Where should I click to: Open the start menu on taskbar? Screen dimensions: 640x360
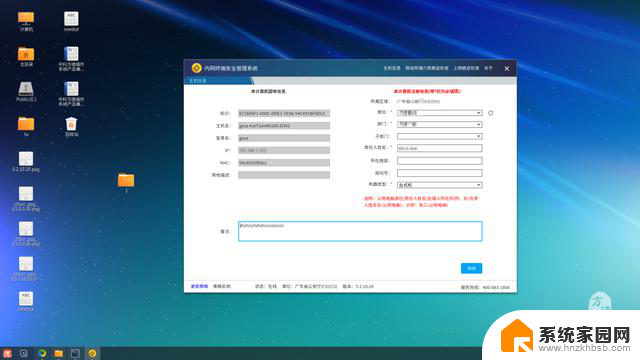[x=7, y=353]
